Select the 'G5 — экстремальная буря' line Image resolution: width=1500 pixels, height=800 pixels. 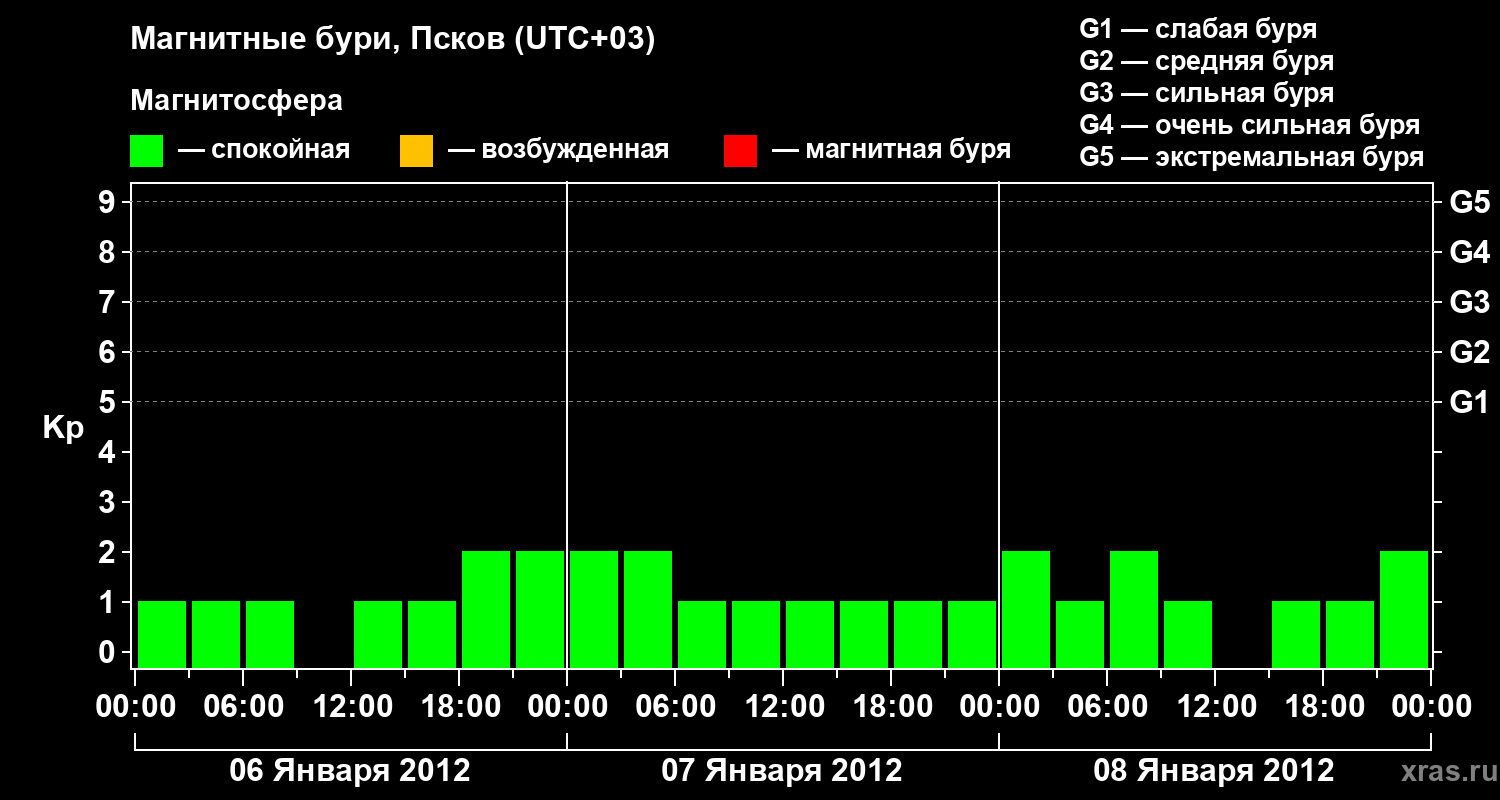pyautogui.click(x=1252, y=157)
